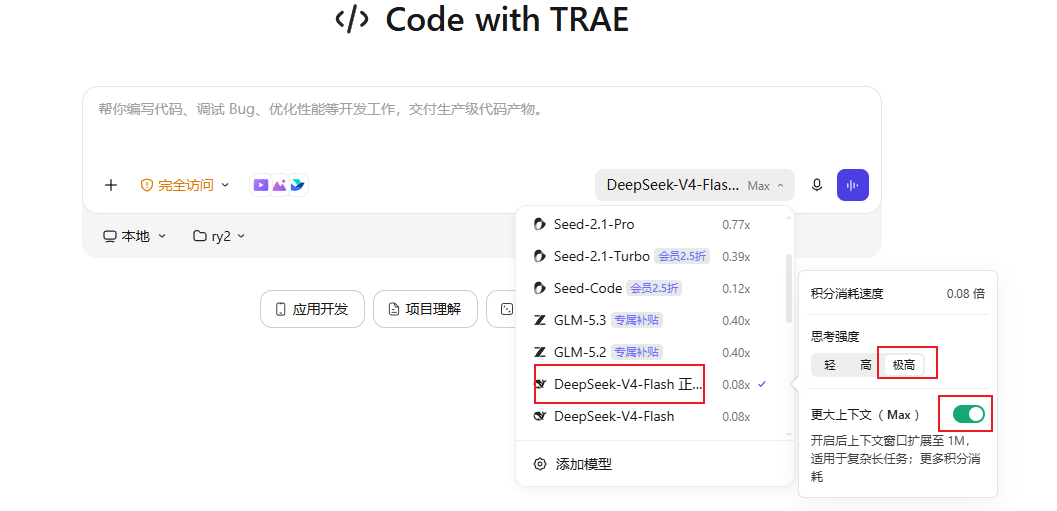The width and height of the screenshot is (1057, 511).
Task: Click the folder icon beside ry2
Action: tap(200, 236)
